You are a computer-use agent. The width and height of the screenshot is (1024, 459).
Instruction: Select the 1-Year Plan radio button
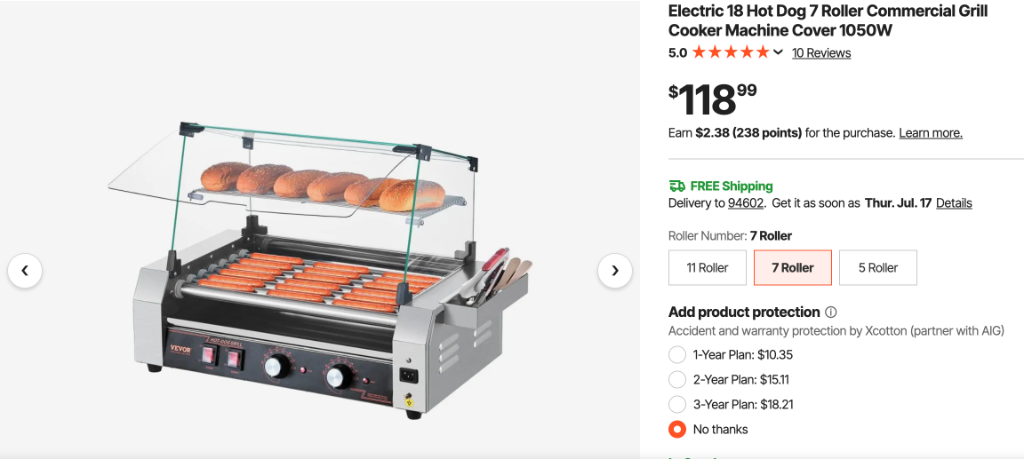coord(677,355)
